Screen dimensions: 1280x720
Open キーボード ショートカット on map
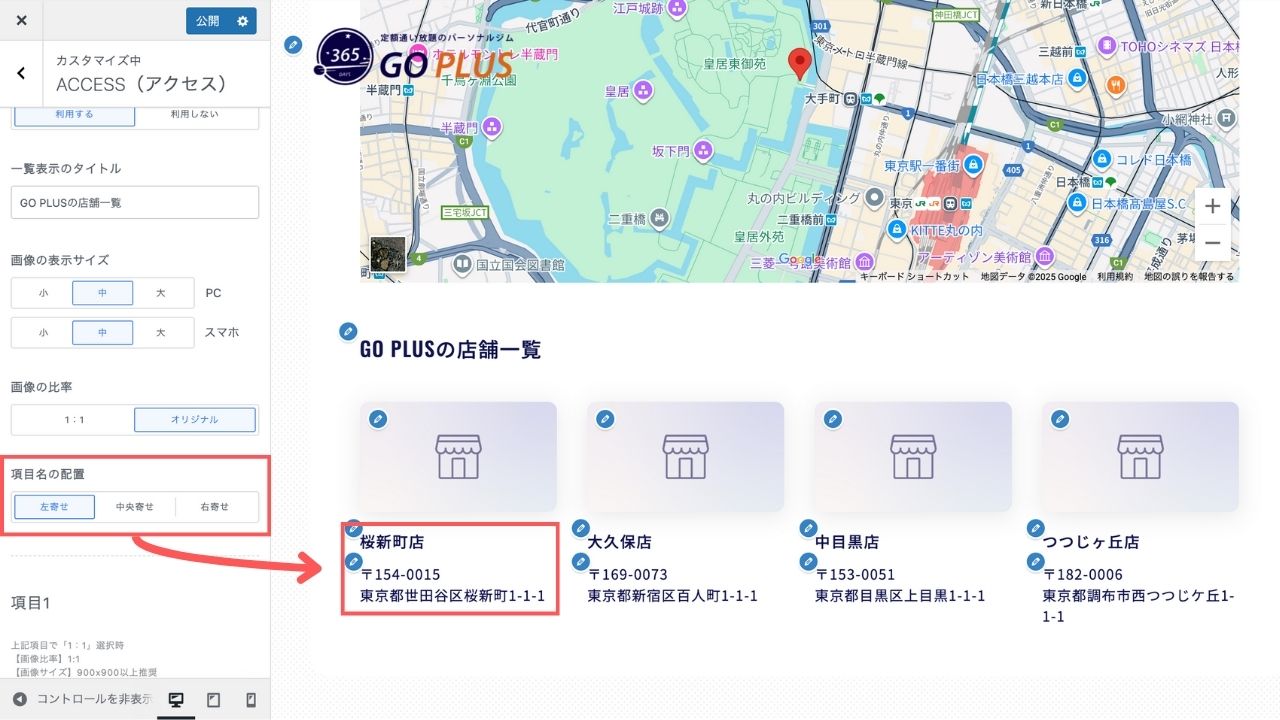915,277
